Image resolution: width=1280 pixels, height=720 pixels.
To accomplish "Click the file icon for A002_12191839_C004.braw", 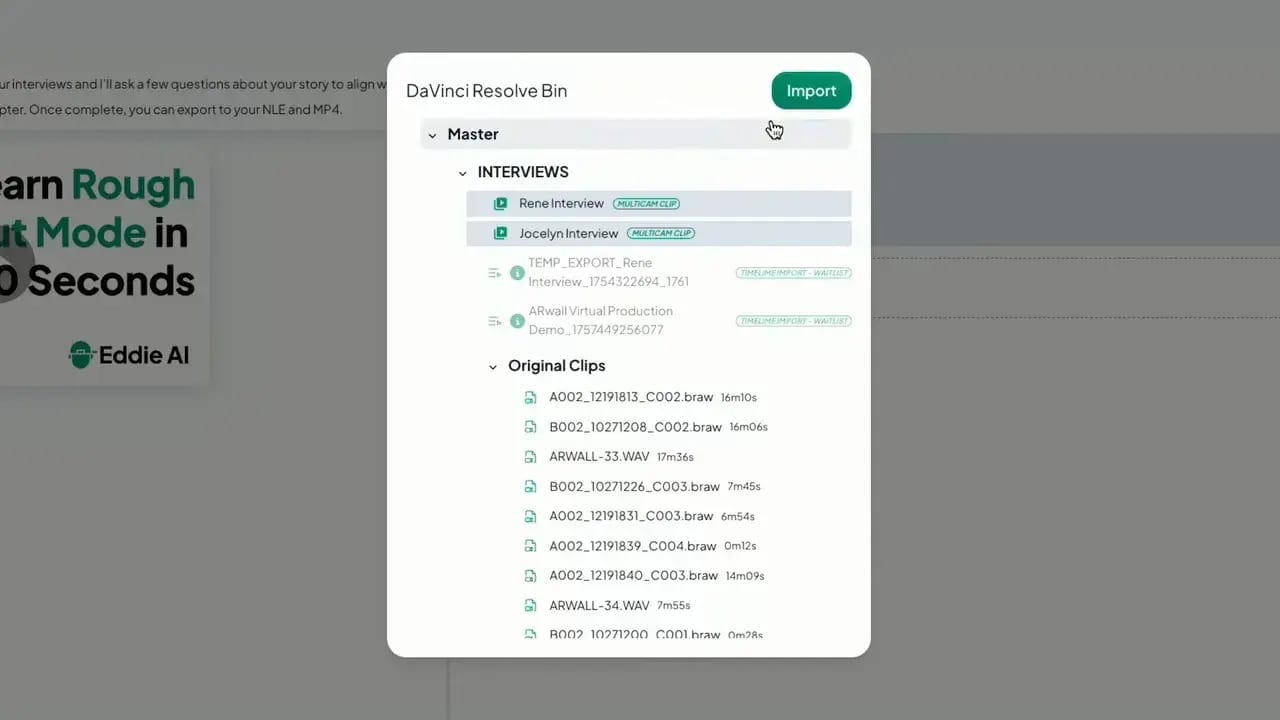I will [x=531, y=546].
